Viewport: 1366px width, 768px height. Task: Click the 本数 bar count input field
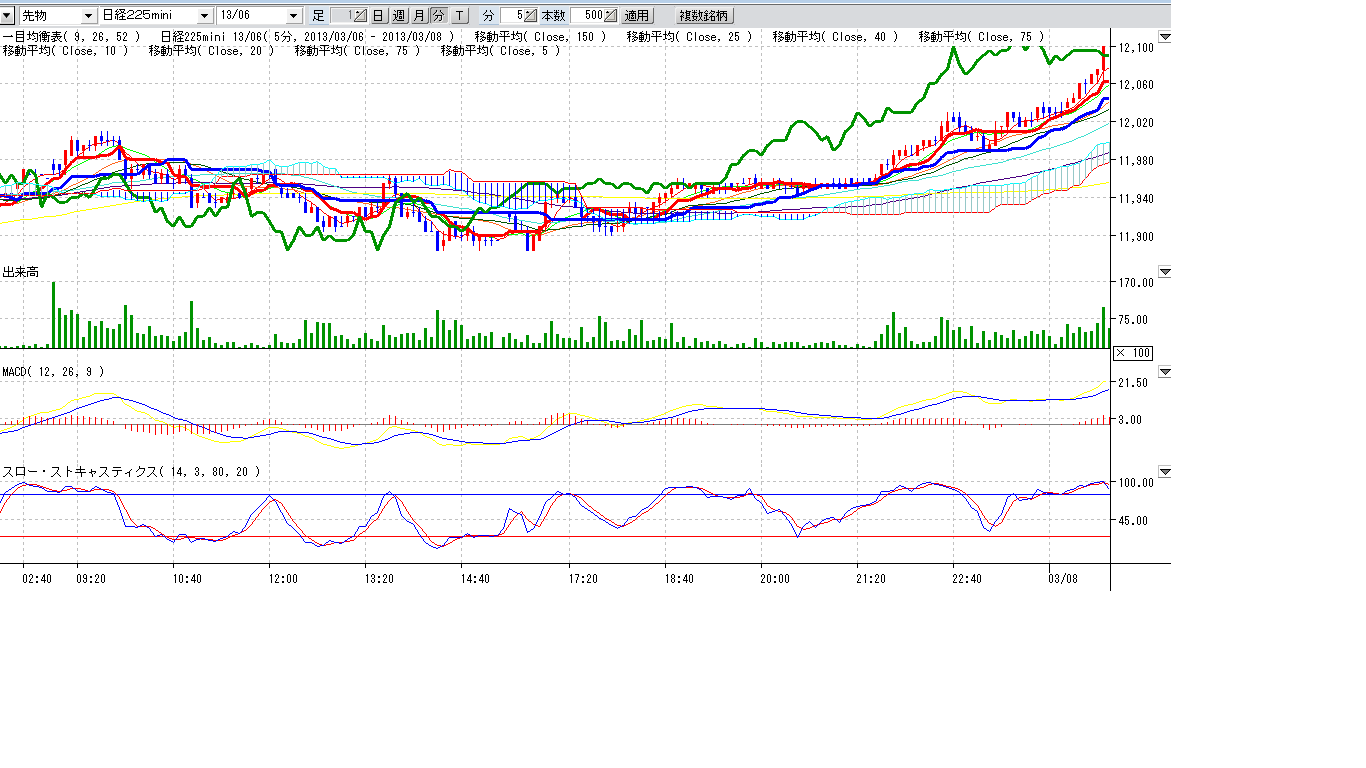point(587,16)
